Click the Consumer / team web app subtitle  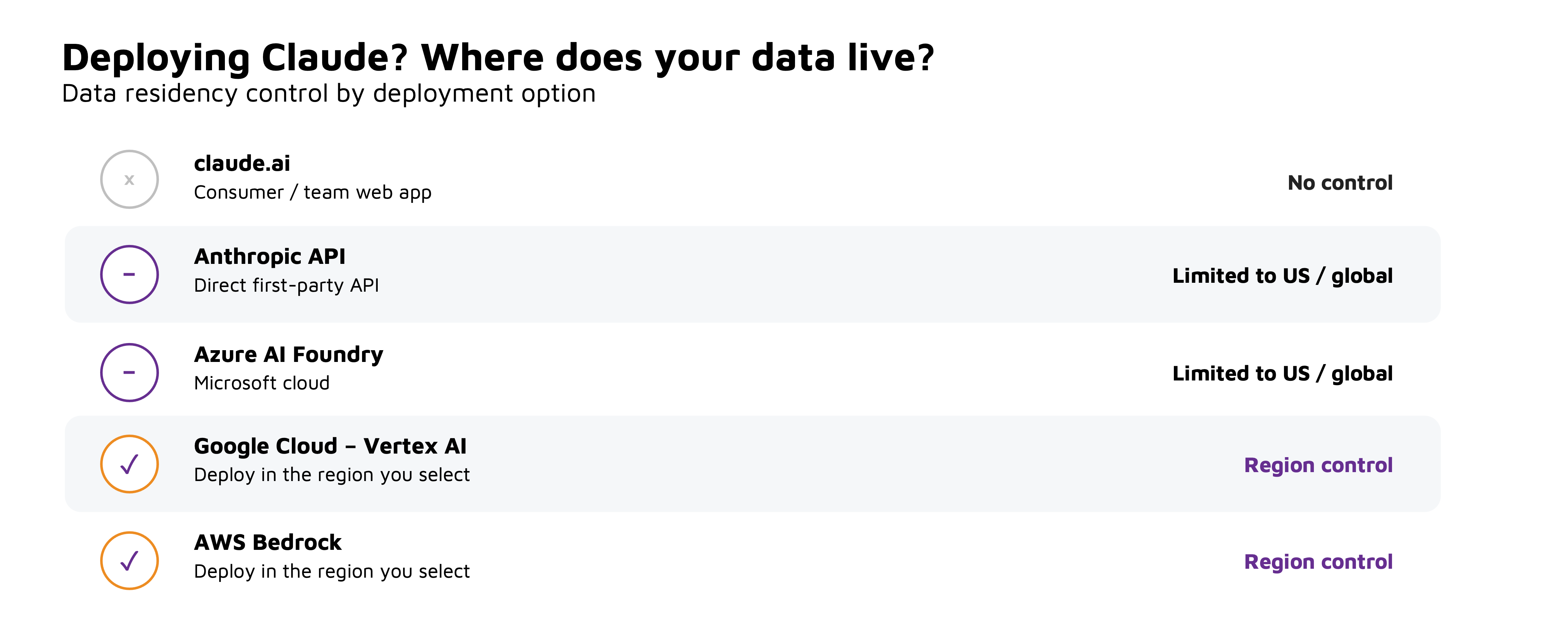(x=313, y=193)
